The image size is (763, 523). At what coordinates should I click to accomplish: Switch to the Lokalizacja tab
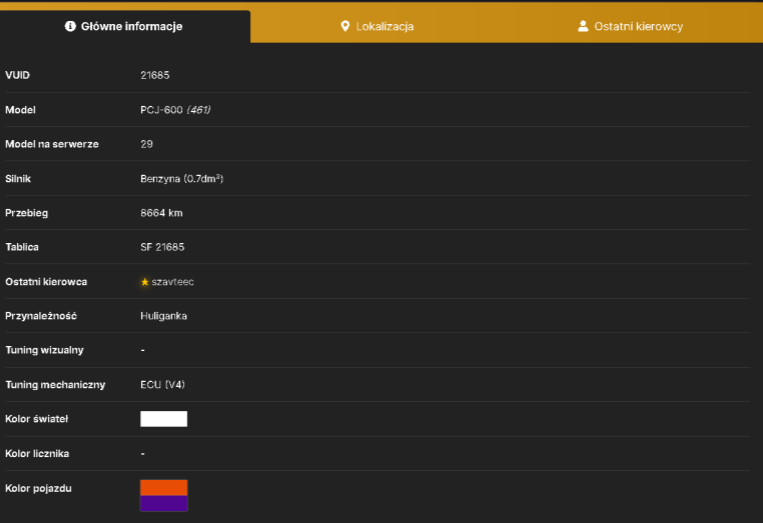point(377,26)
